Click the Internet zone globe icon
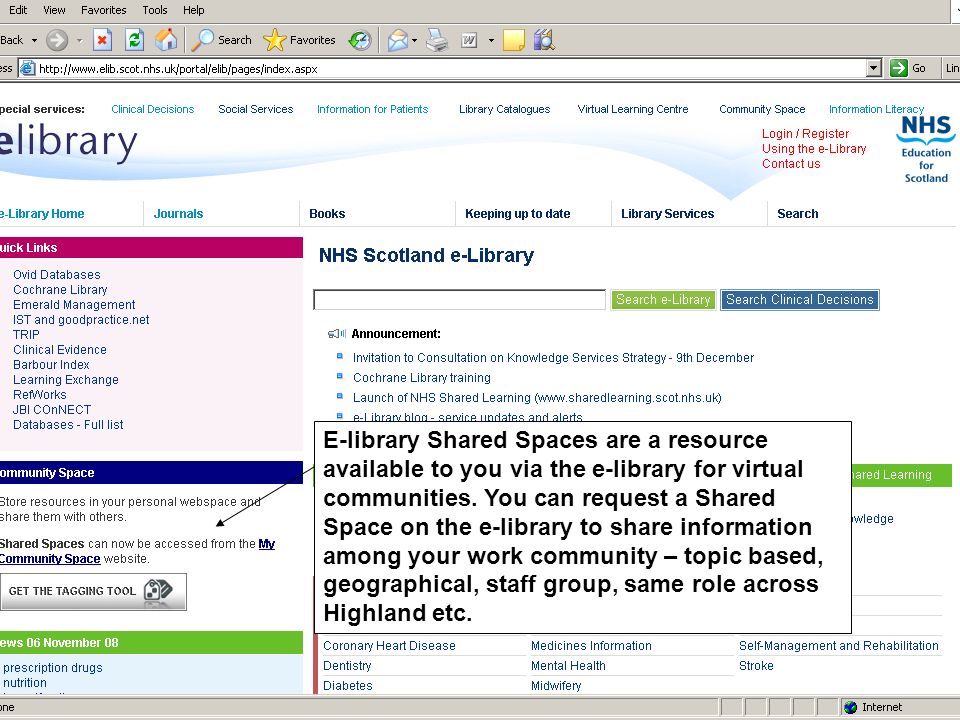Viewport: 960px width, 720px height. tap(850, 707)
